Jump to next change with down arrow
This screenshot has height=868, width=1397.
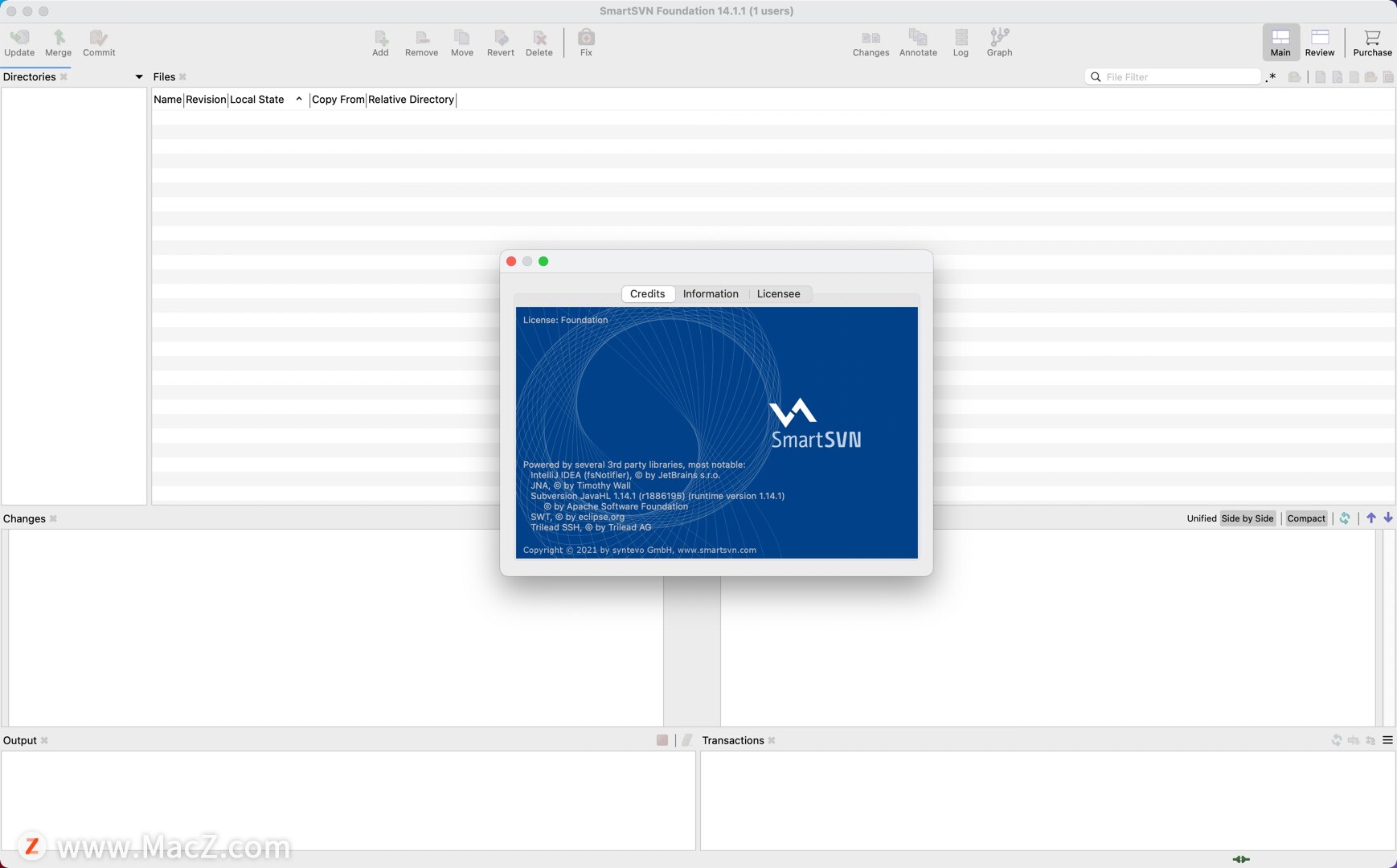click(x=1388, y=518)
